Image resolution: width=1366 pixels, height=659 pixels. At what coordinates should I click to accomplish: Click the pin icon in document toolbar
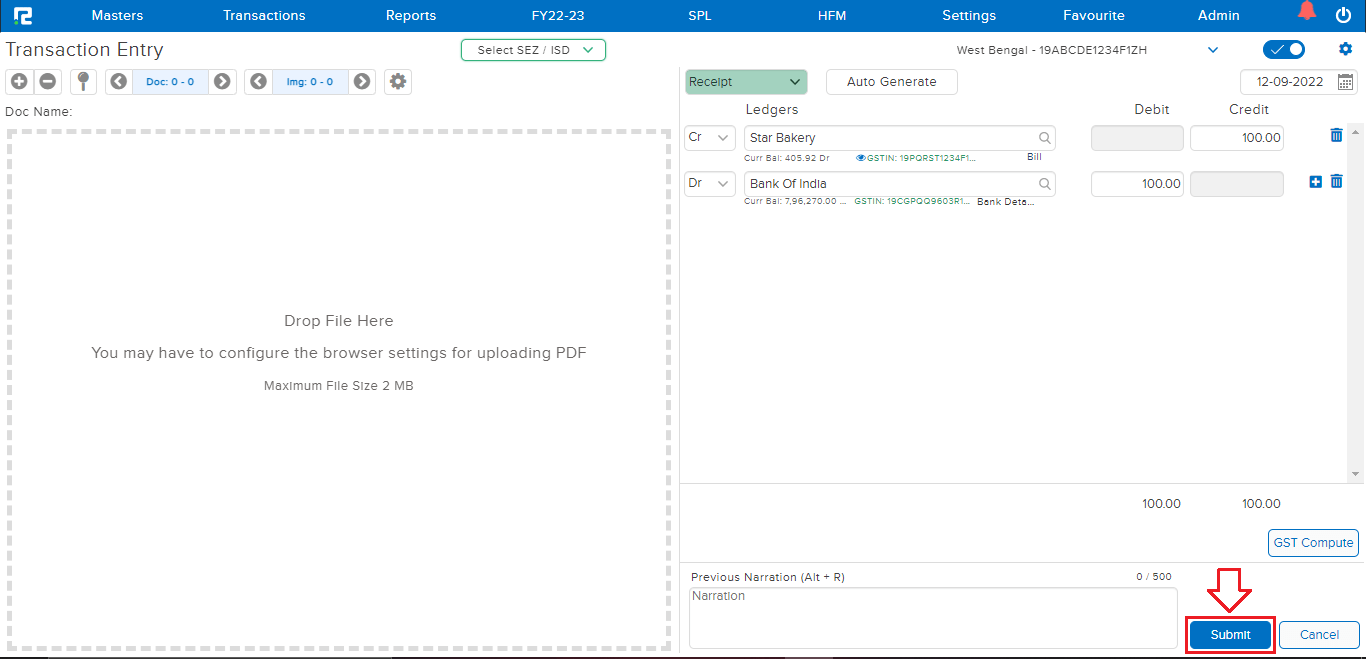point(83,82)
